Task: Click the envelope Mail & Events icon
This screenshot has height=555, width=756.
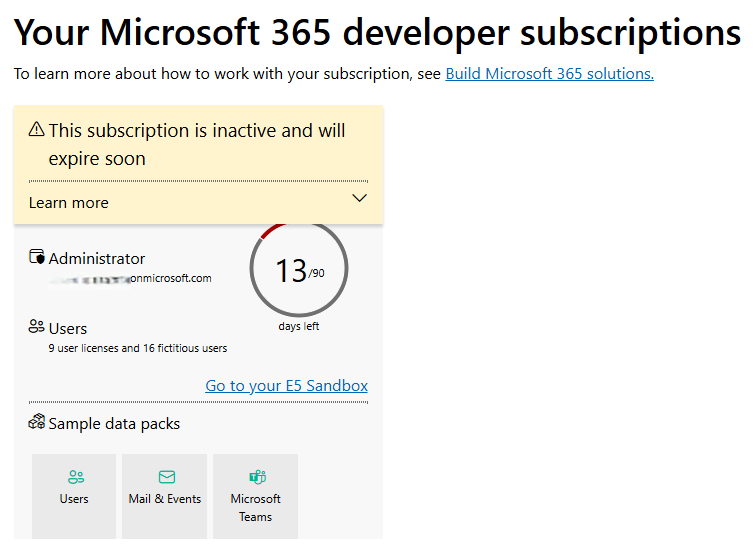Action: point(167,477)
